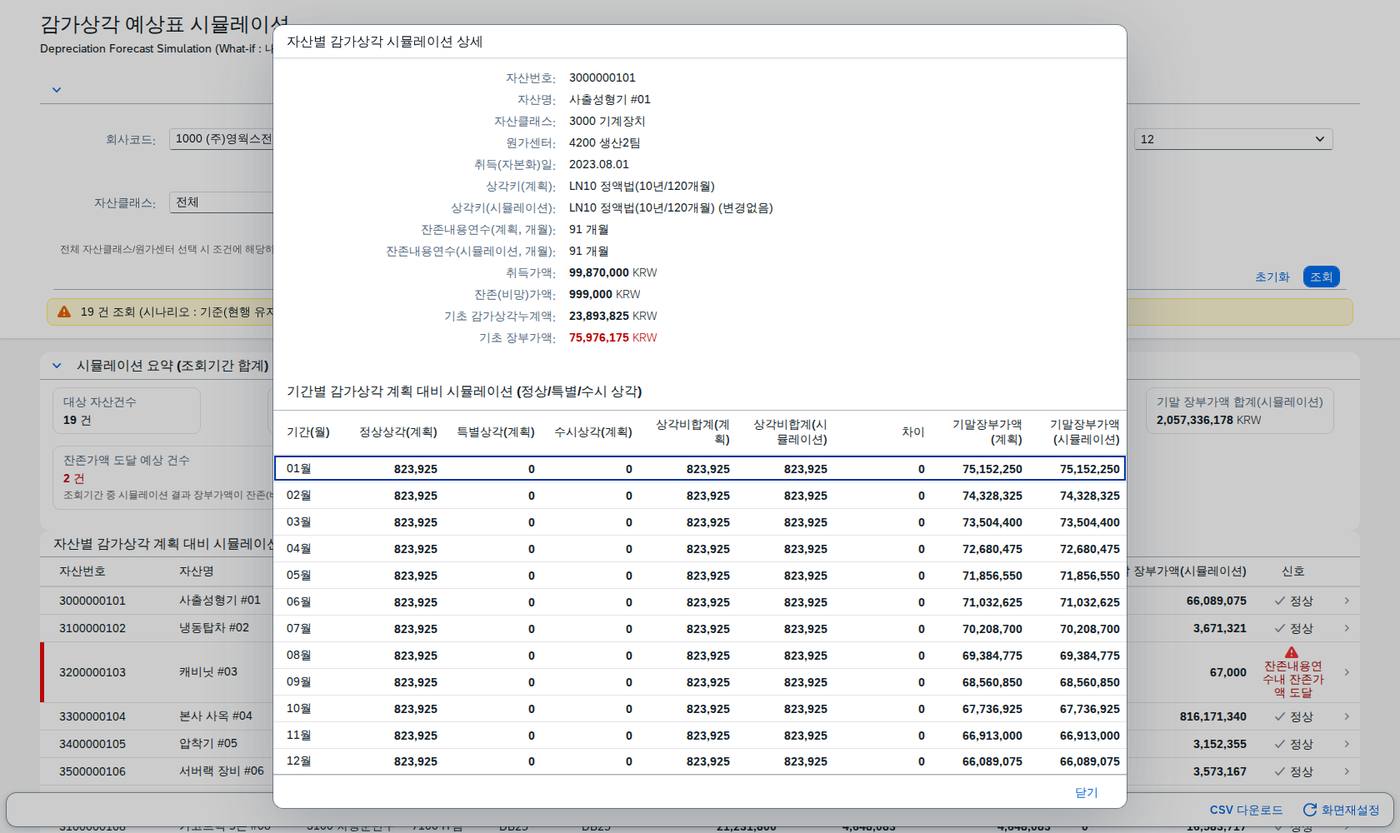
Task: Click the 기초 감가상각누계액 value 23,893,825
Action: click(599, 316)
